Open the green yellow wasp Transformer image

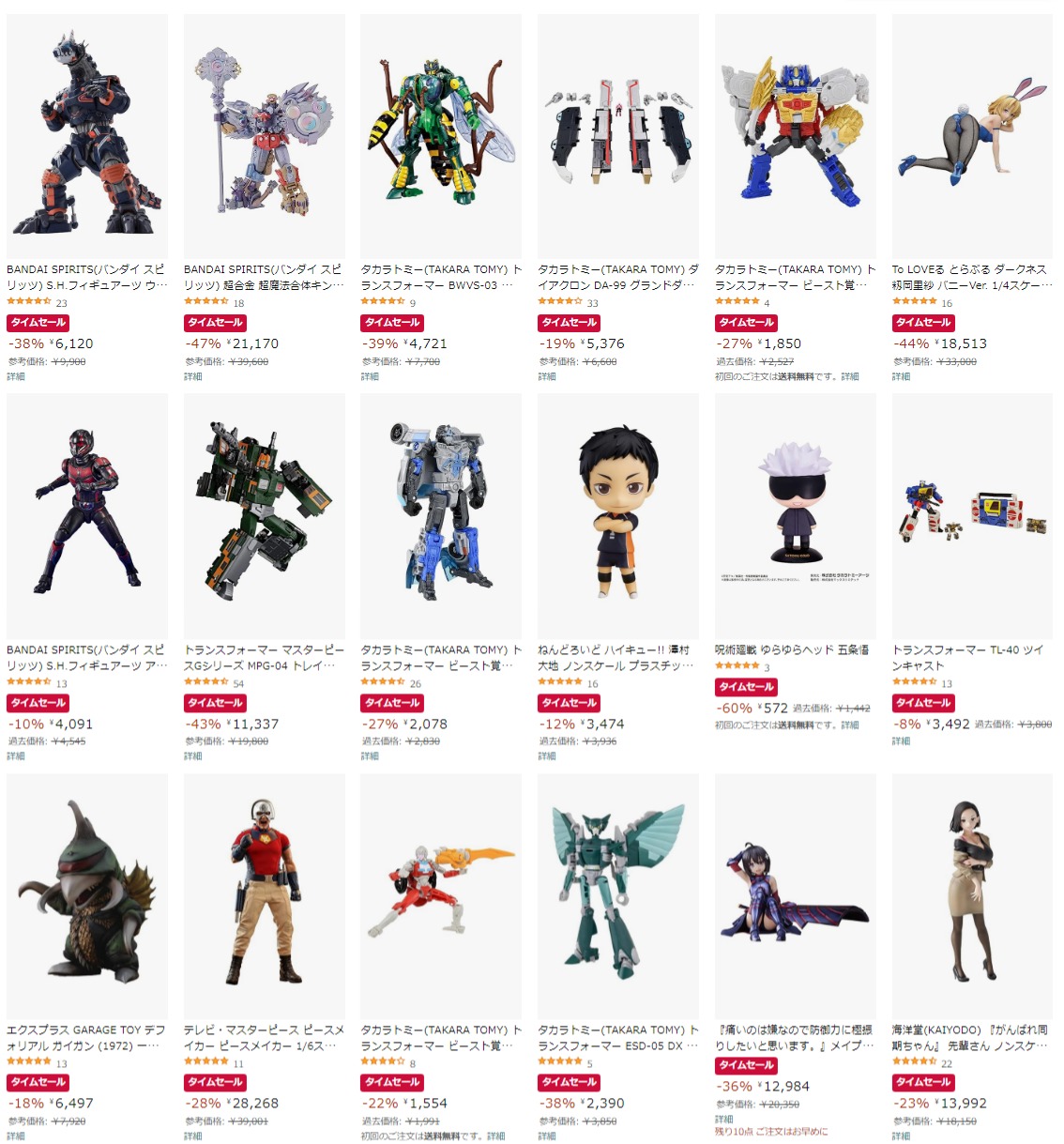click(x=441, y=136)
